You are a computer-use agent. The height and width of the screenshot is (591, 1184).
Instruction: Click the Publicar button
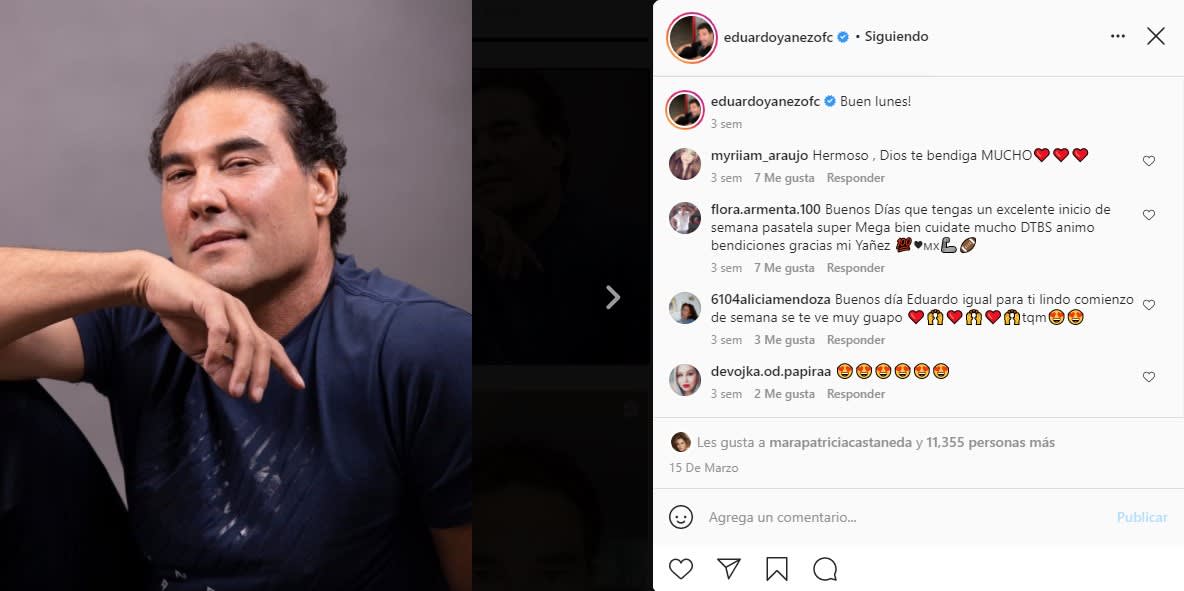[x=1142, y=517]
